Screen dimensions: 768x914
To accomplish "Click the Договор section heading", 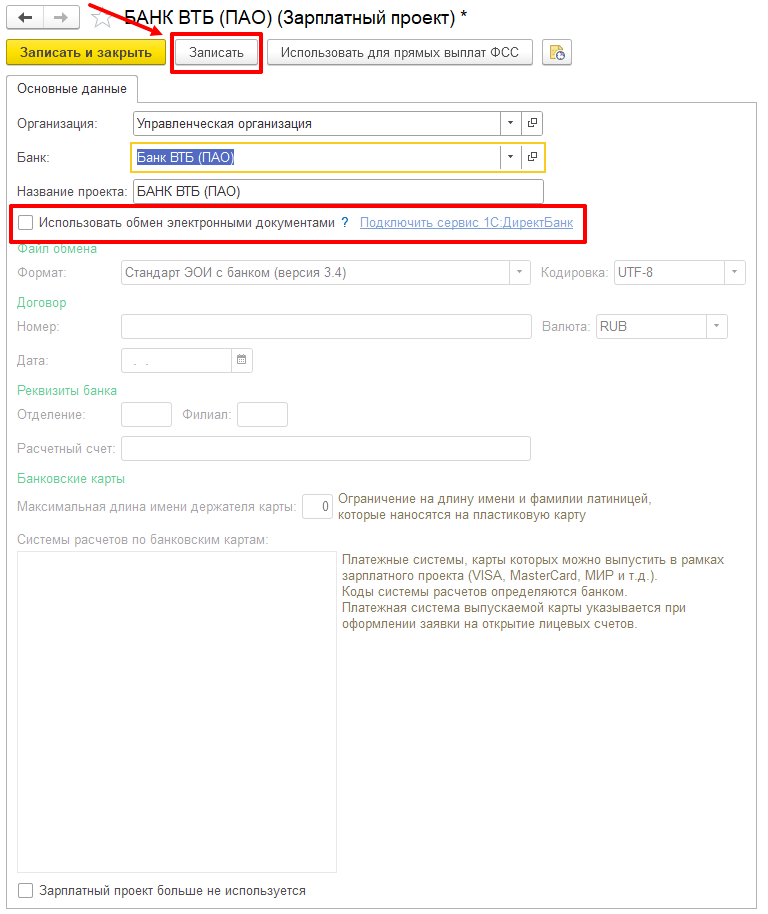I will (41, 303).
